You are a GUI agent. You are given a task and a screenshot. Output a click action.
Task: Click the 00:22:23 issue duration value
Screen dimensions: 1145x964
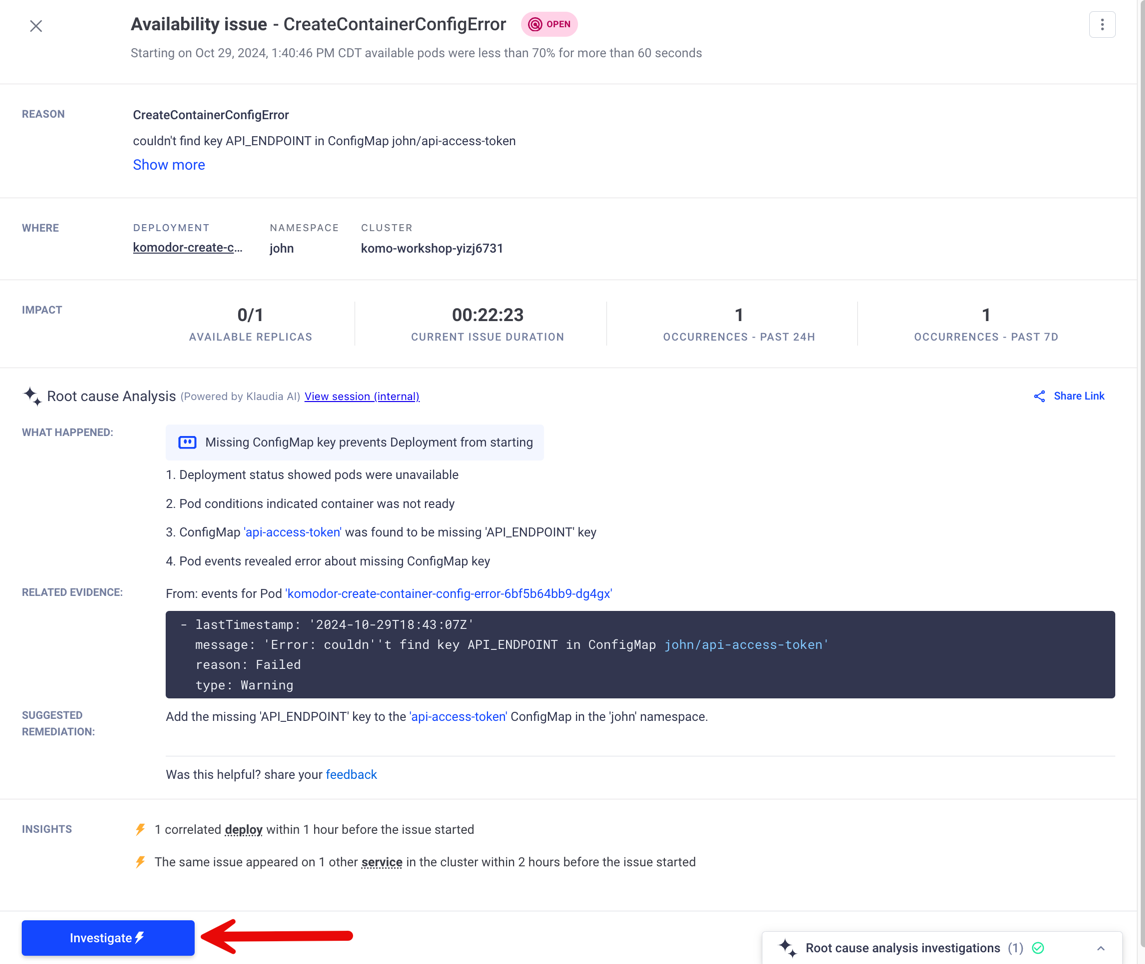tap(488, 315)
